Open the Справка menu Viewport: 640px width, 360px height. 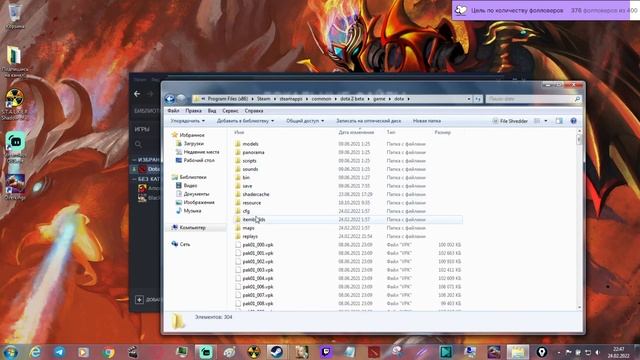(x=254, y=111)
